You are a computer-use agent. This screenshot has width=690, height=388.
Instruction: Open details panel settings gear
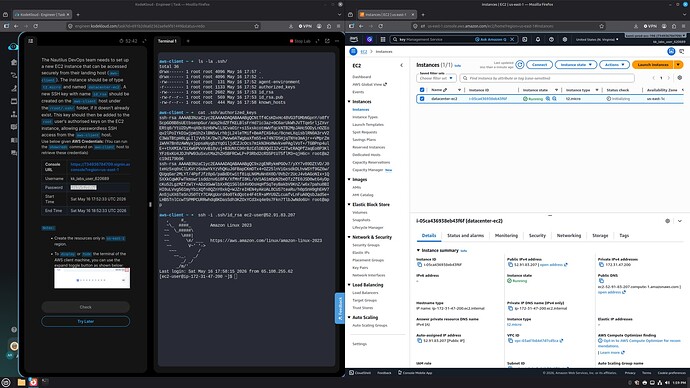tap(668, 221)
